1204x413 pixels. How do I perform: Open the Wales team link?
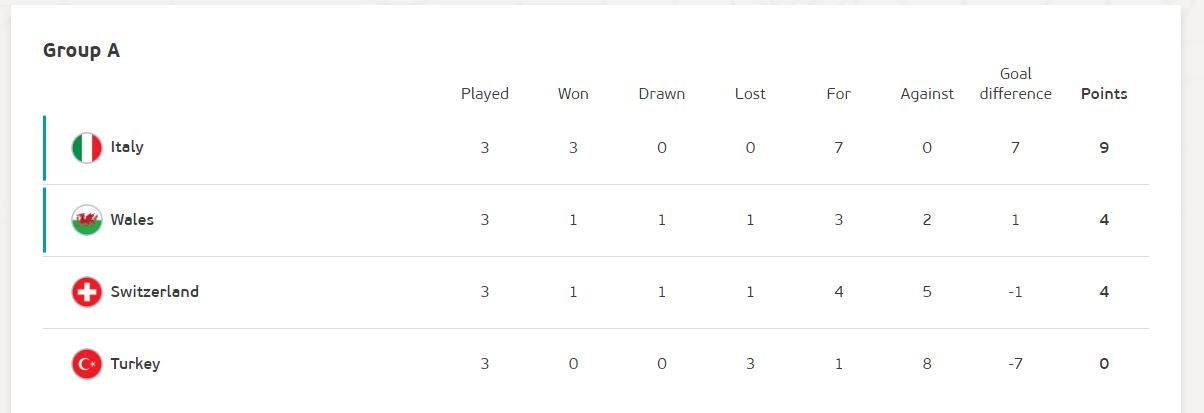(132, 219)
